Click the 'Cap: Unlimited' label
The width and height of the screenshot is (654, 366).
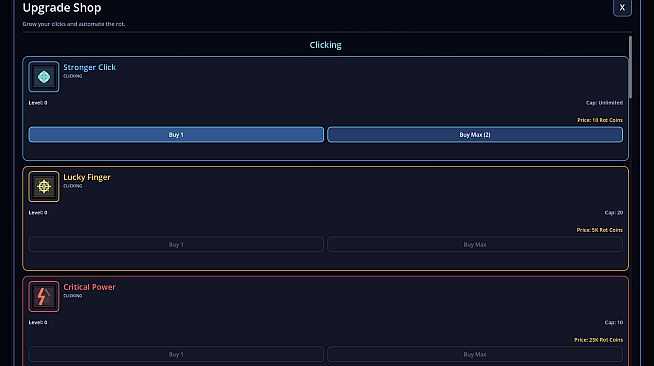pos(604,103)
